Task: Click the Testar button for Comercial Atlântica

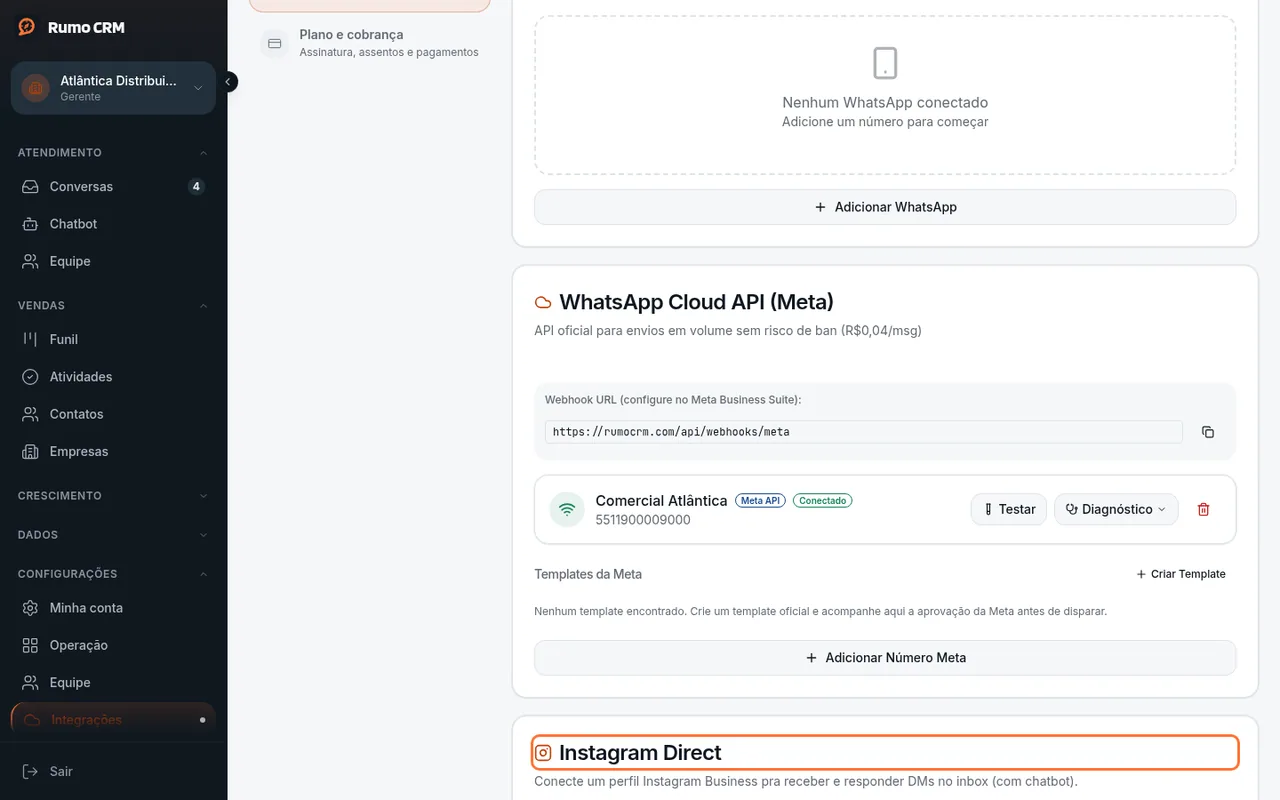Action: [x=1009, y=509]
